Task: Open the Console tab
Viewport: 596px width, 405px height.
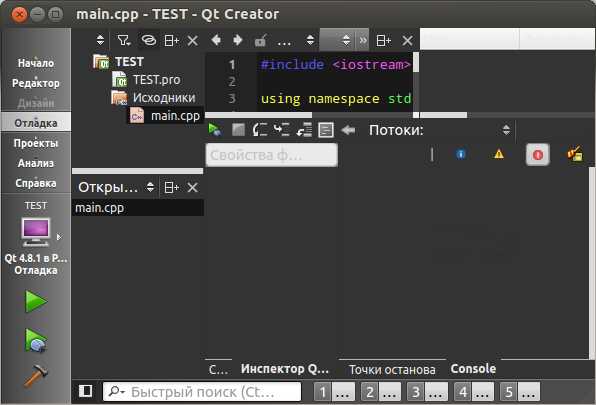Action: pos(473,369)
